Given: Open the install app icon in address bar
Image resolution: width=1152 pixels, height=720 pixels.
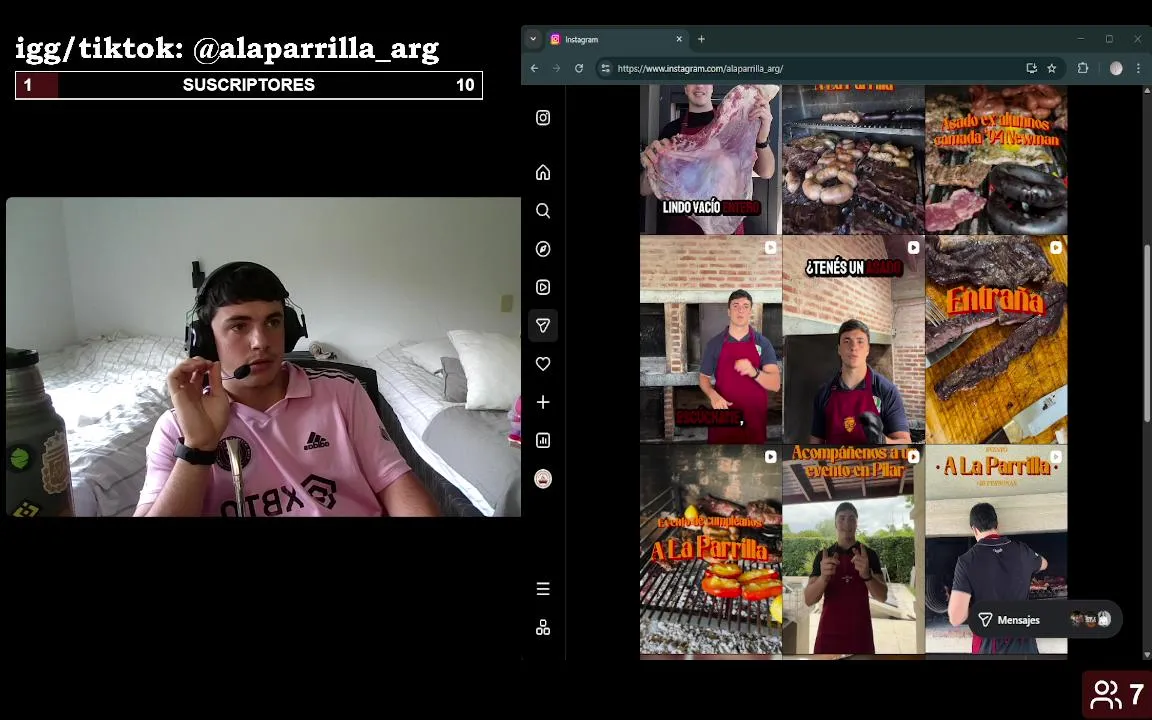Looking at the screenshot, I should tap(1032, 68).
